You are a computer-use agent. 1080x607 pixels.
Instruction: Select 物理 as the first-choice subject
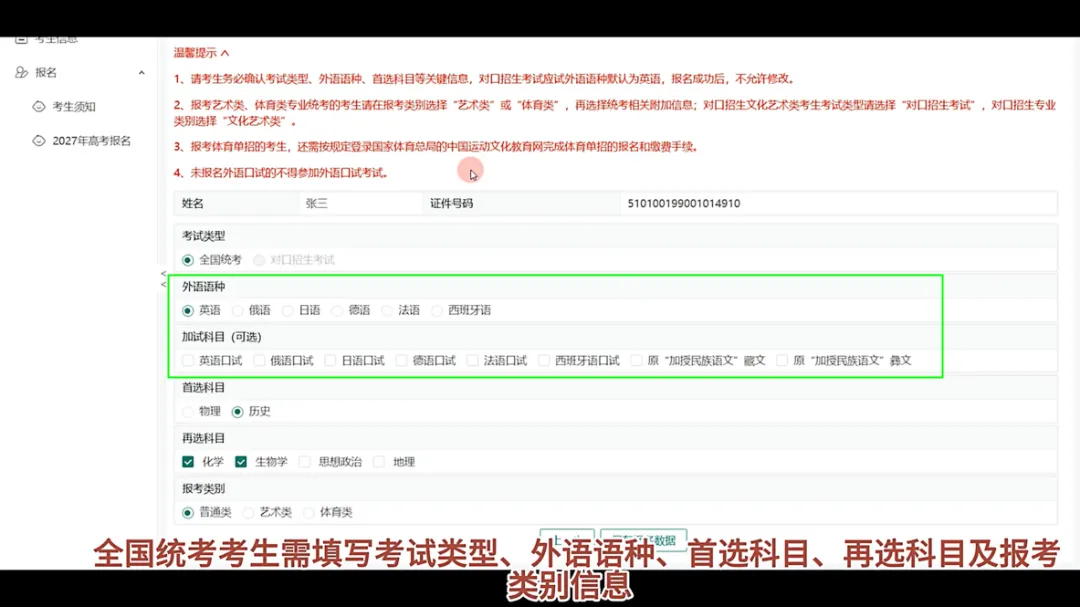point(187,411)
